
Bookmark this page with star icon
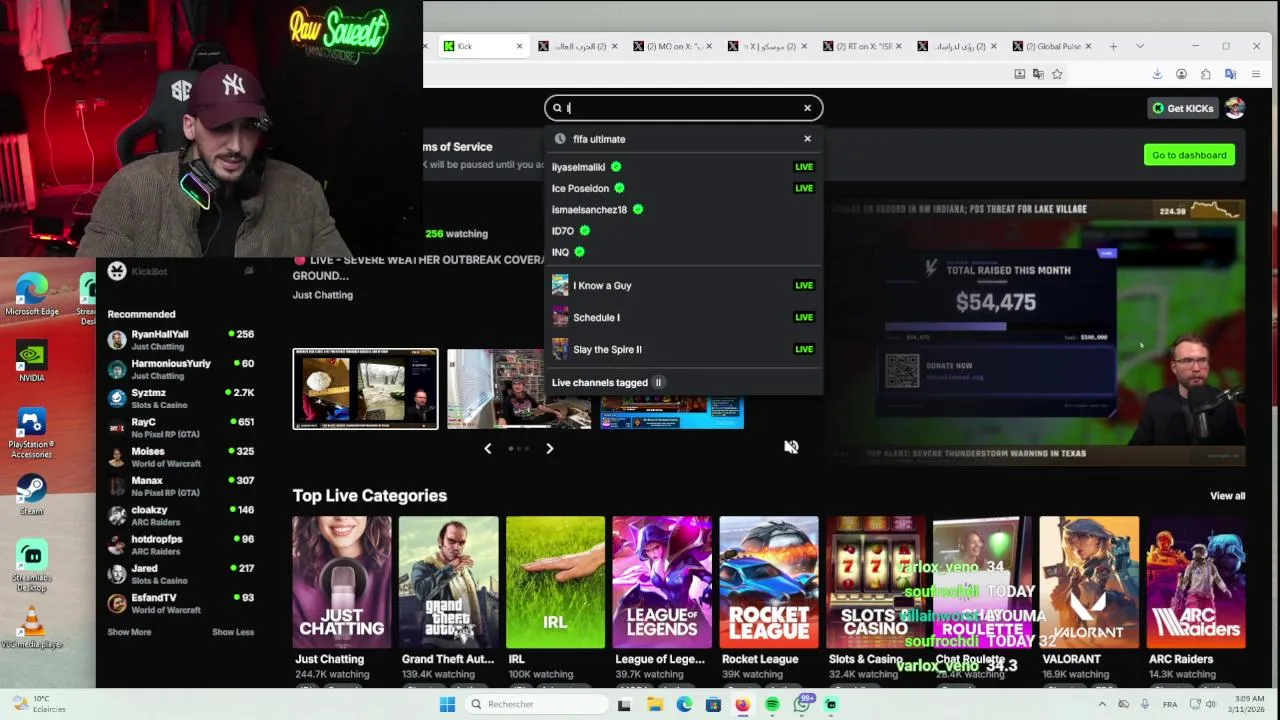[x=1057, y=74]
